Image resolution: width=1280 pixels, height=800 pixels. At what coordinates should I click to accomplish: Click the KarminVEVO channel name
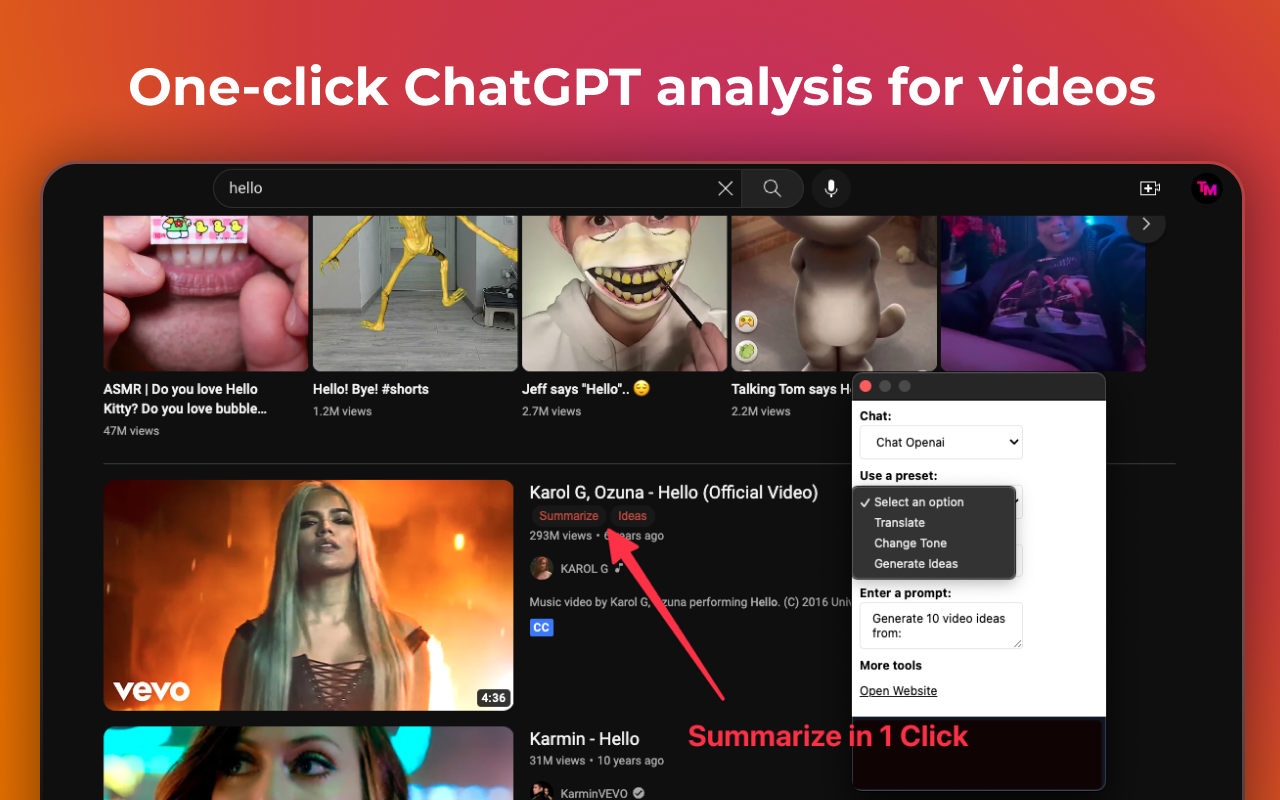click(594, 793)
